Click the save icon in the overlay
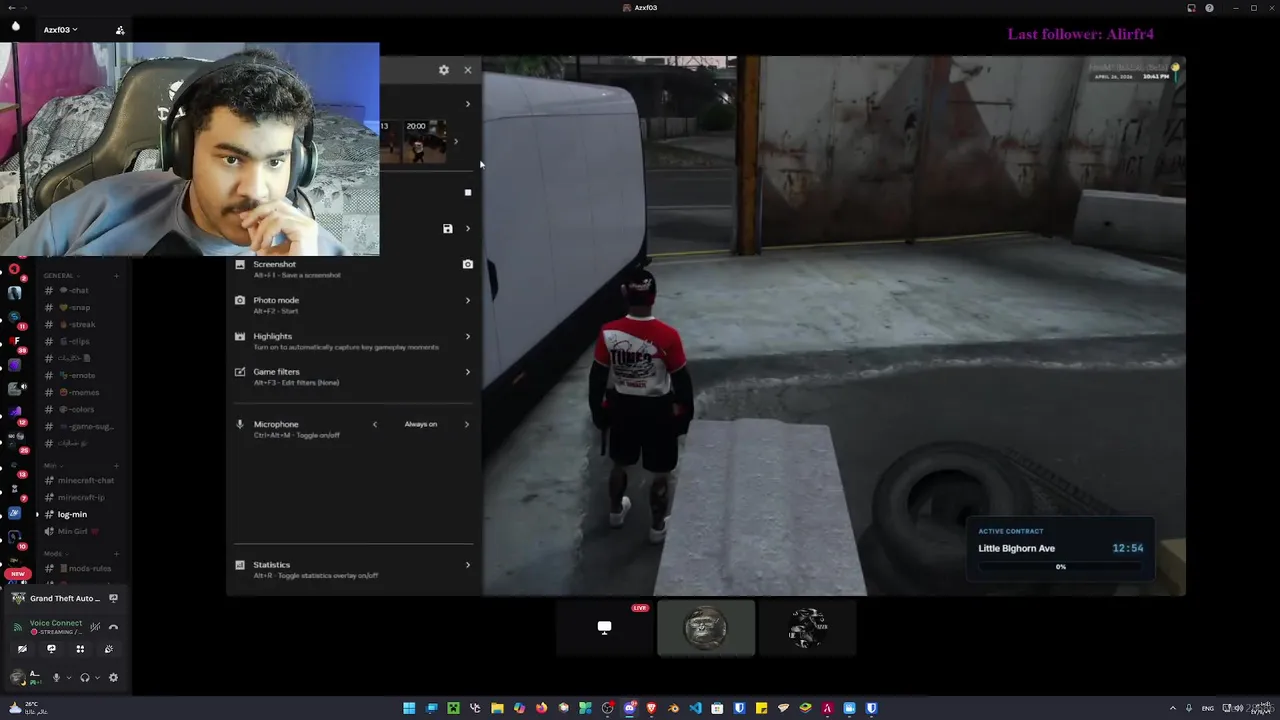The width and height of the screenshot is (1280, 720). (x=448, y=229)
